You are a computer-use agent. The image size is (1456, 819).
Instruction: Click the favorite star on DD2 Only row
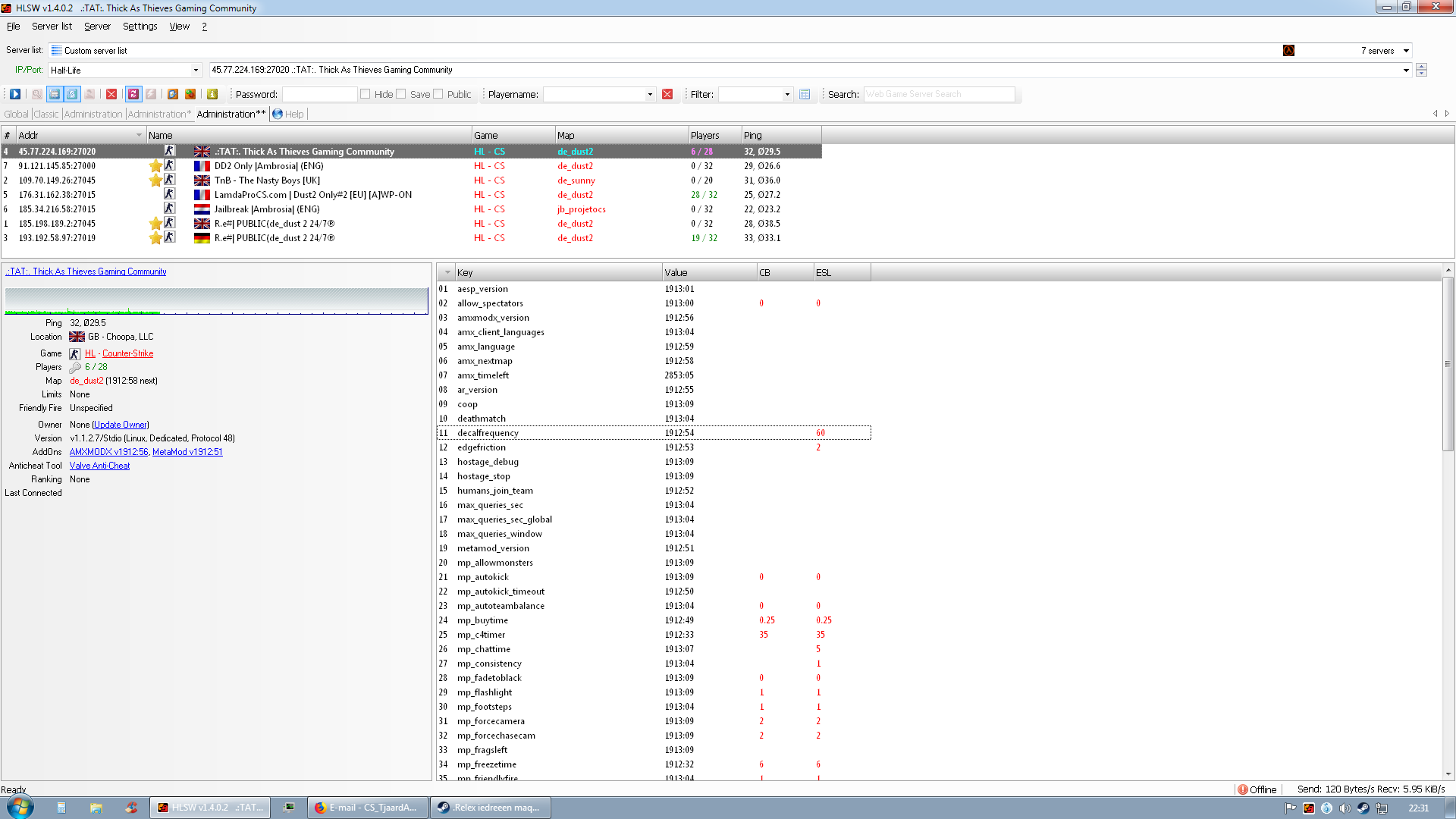(x=155, y=165)
